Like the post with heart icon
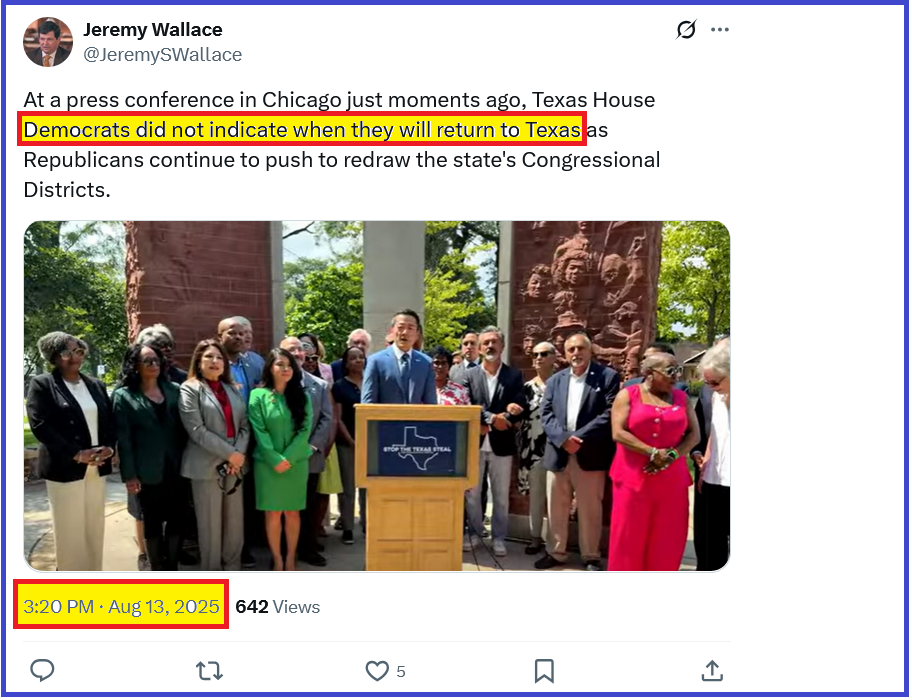This screenshot has height=700, width=912. (377, 671)
